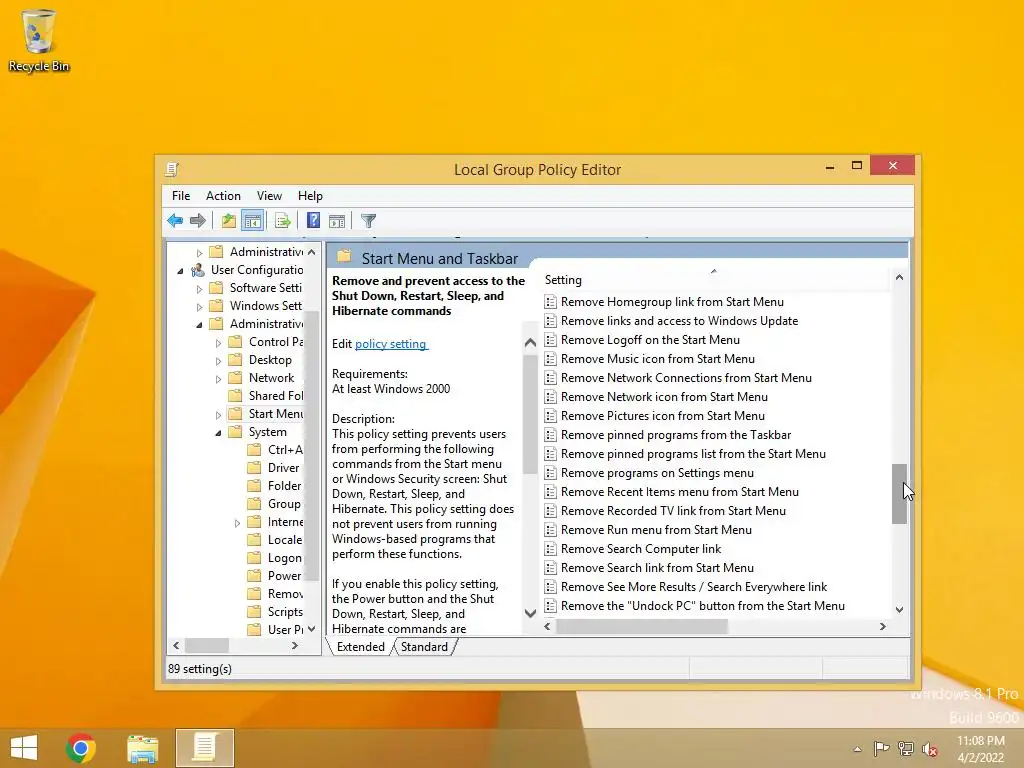Open the Help menu
The height and width of the screenshot is (768, 1024).
(310, 196)
